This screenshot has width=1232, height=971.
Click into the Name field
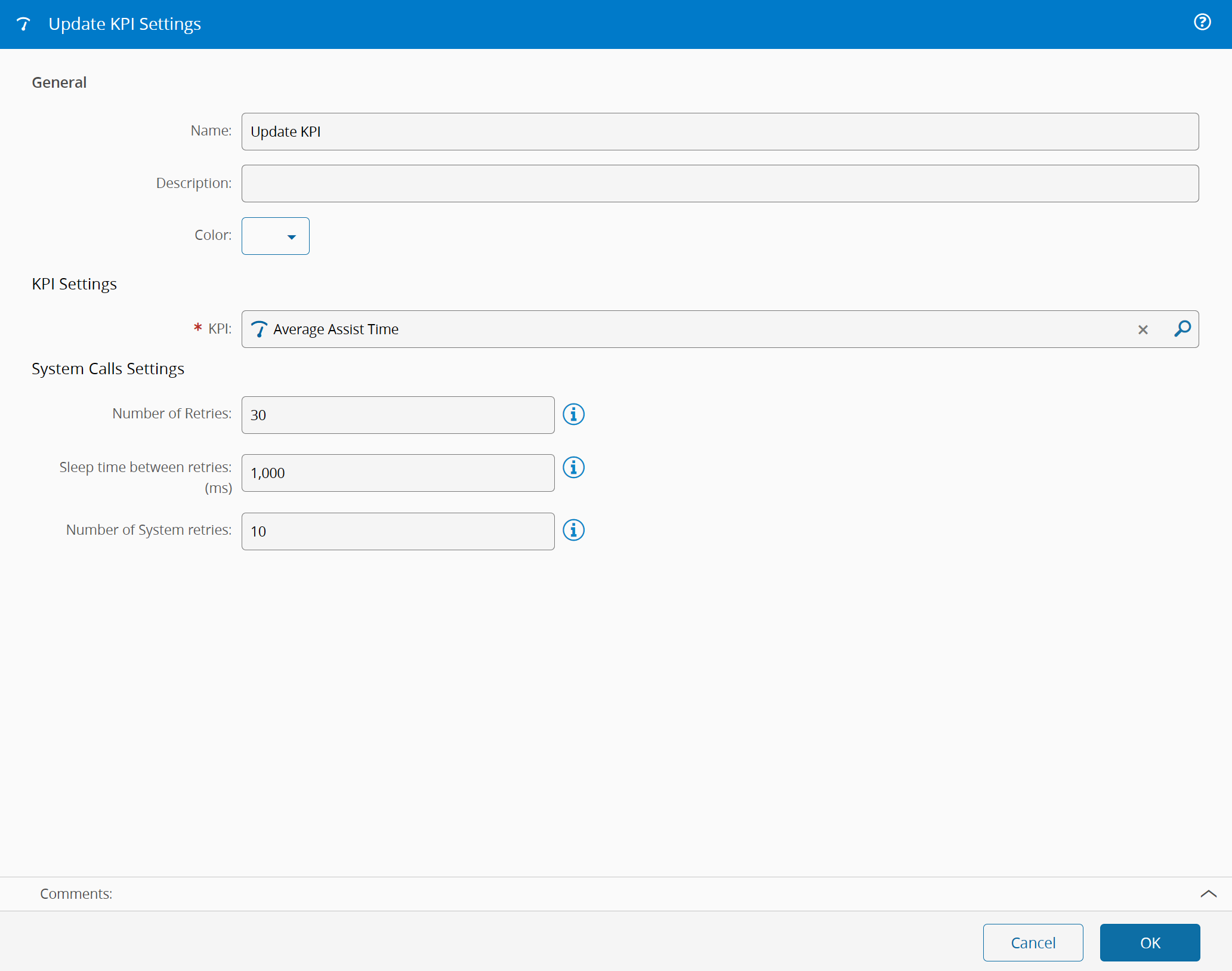coord(720,131)
